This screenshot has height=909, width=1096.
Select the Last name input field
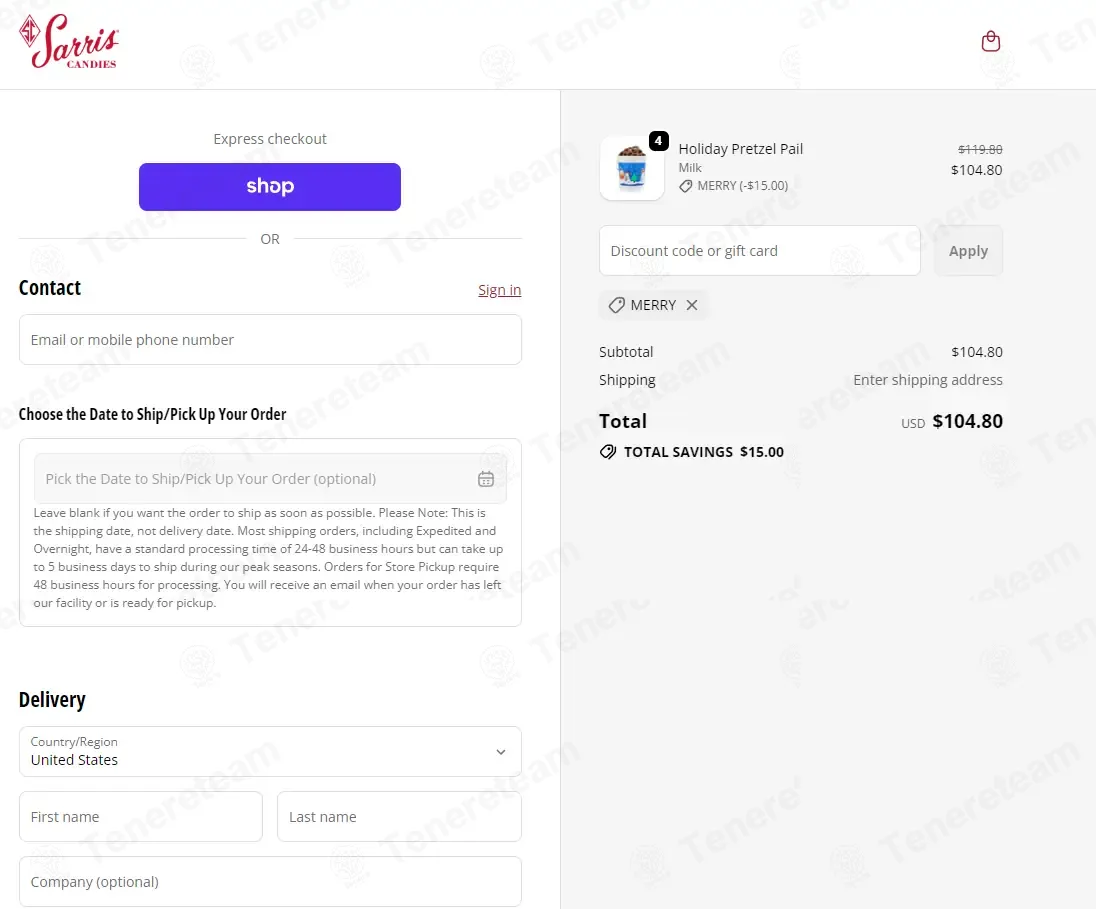[399, 817]
